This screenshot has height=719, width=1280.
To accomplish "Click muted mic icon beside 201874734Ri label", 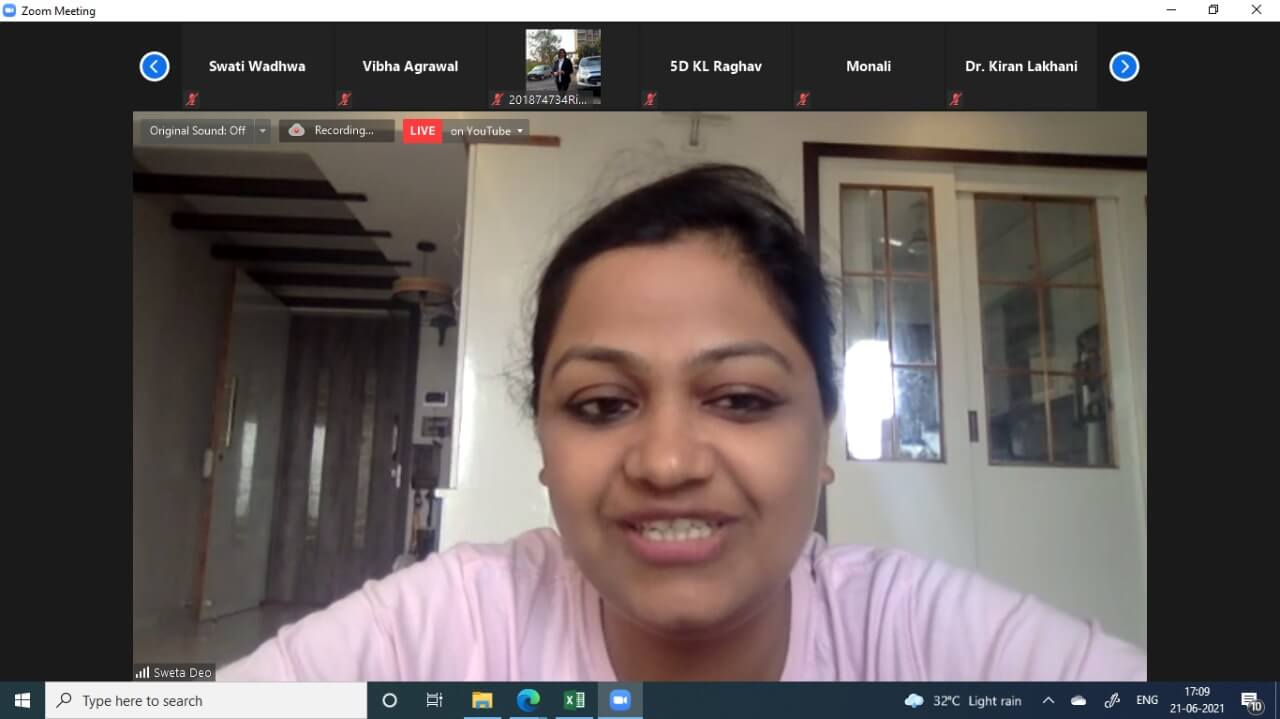I will [x=497, y=99].
